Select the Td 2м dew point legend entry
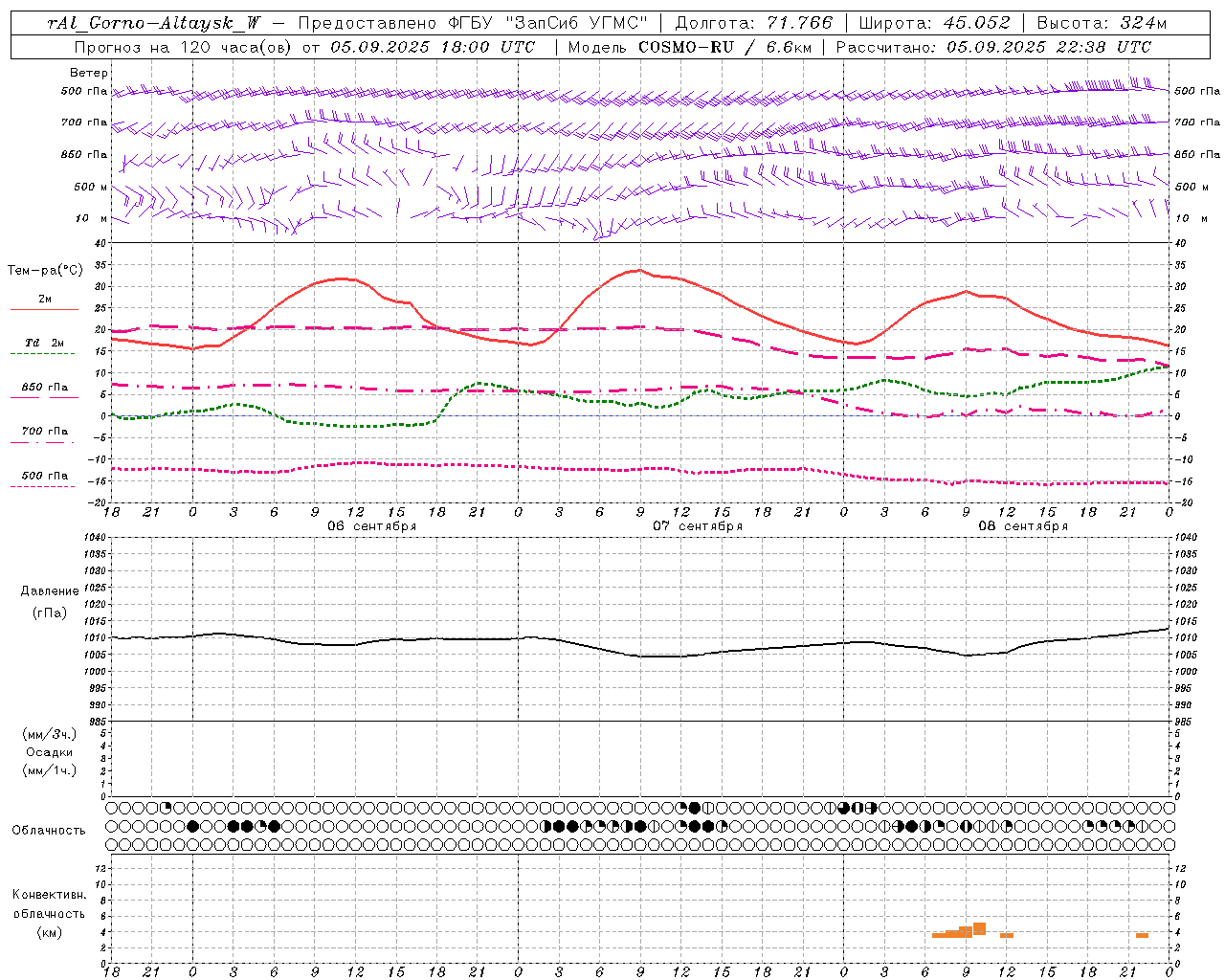1225x980 pixels. click(x=45, y=345)
